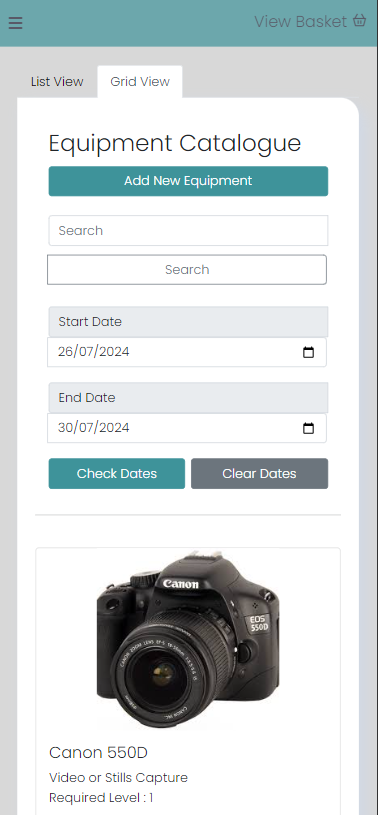Click the basket icon in header
This screenshot has width=378, height=815.
tap(359, 21)
